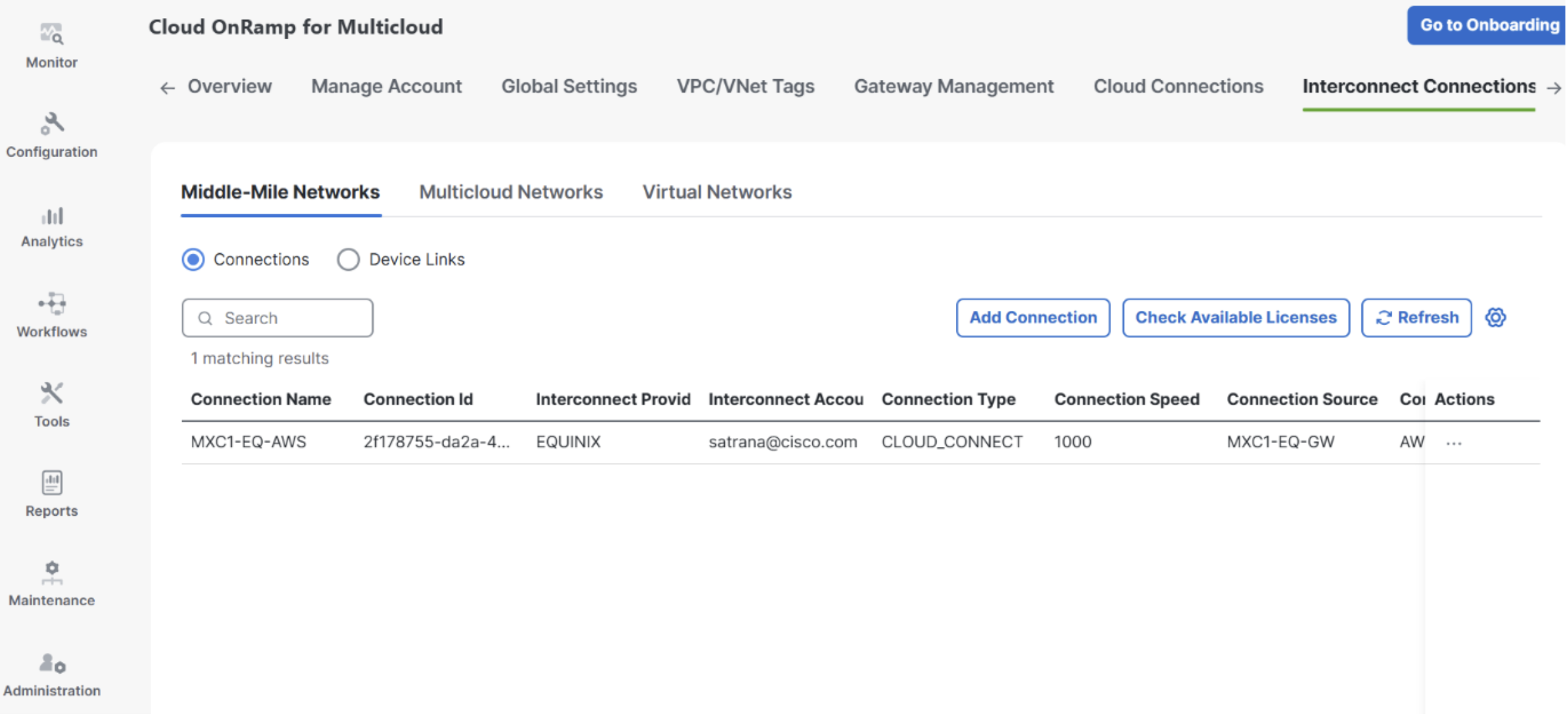
Task: Open the Configuration wrench icon
Action: tap(51, 124)
